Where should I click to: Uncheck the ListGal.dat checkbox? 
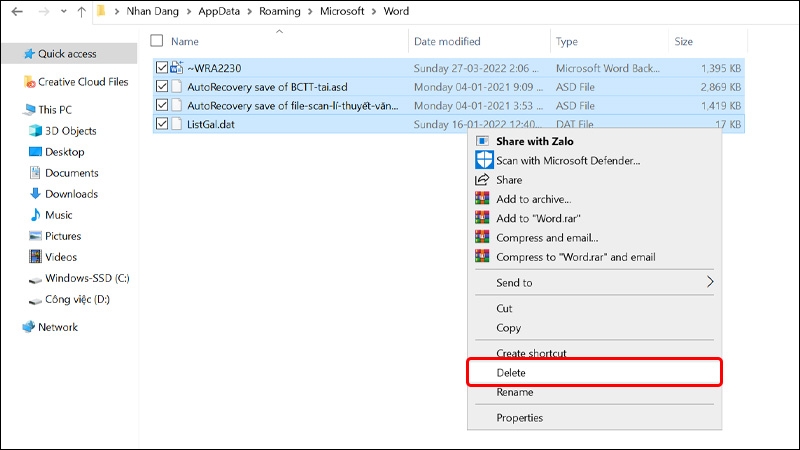click(x=162, y=124)
